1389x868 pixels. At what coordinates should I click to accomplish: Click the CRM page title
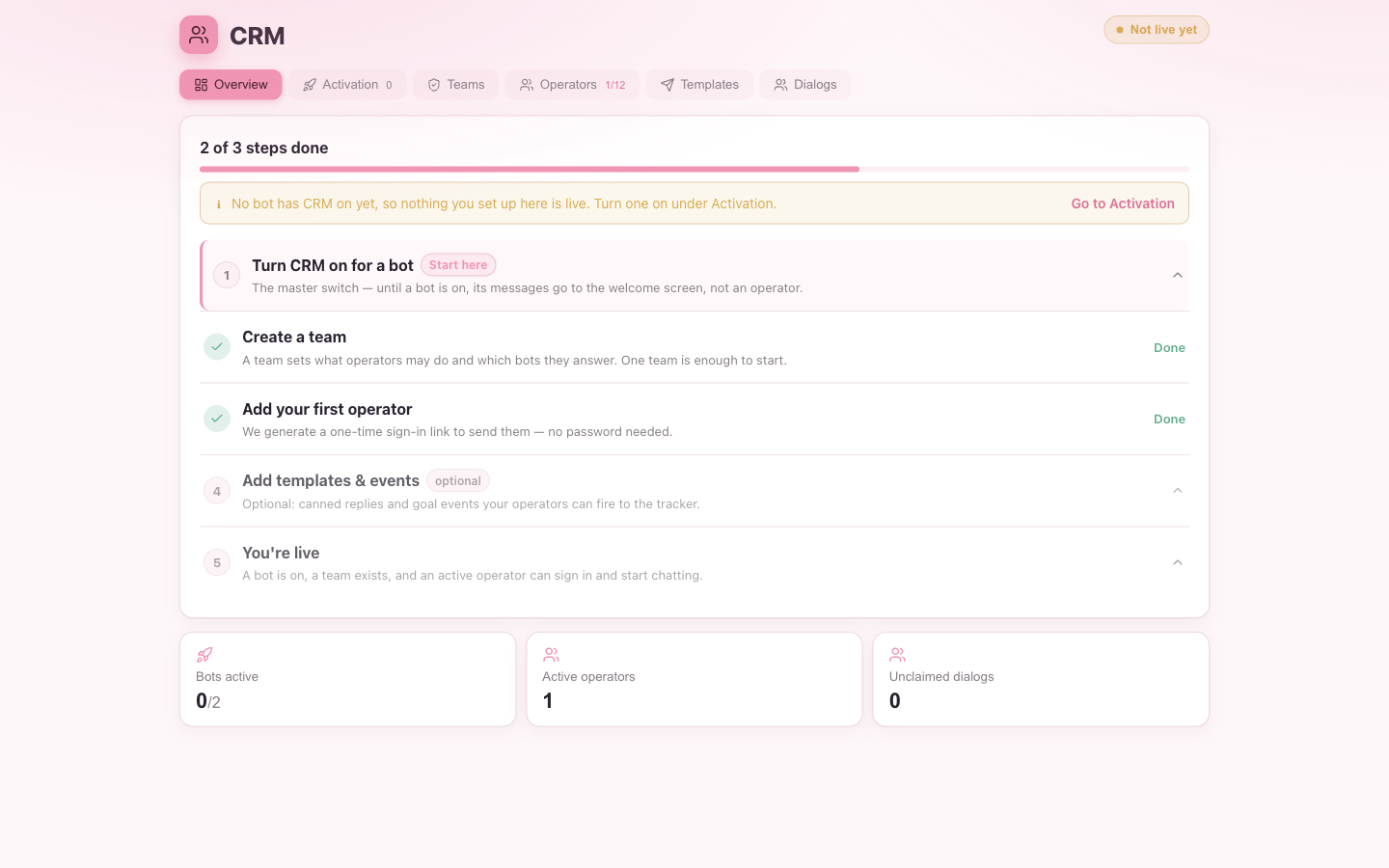point(258,36)
